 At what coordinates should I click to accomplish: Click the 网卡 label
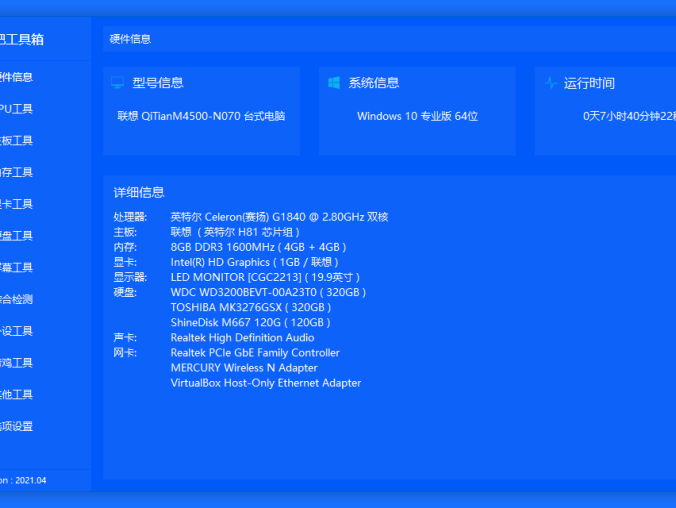point(125,353)
